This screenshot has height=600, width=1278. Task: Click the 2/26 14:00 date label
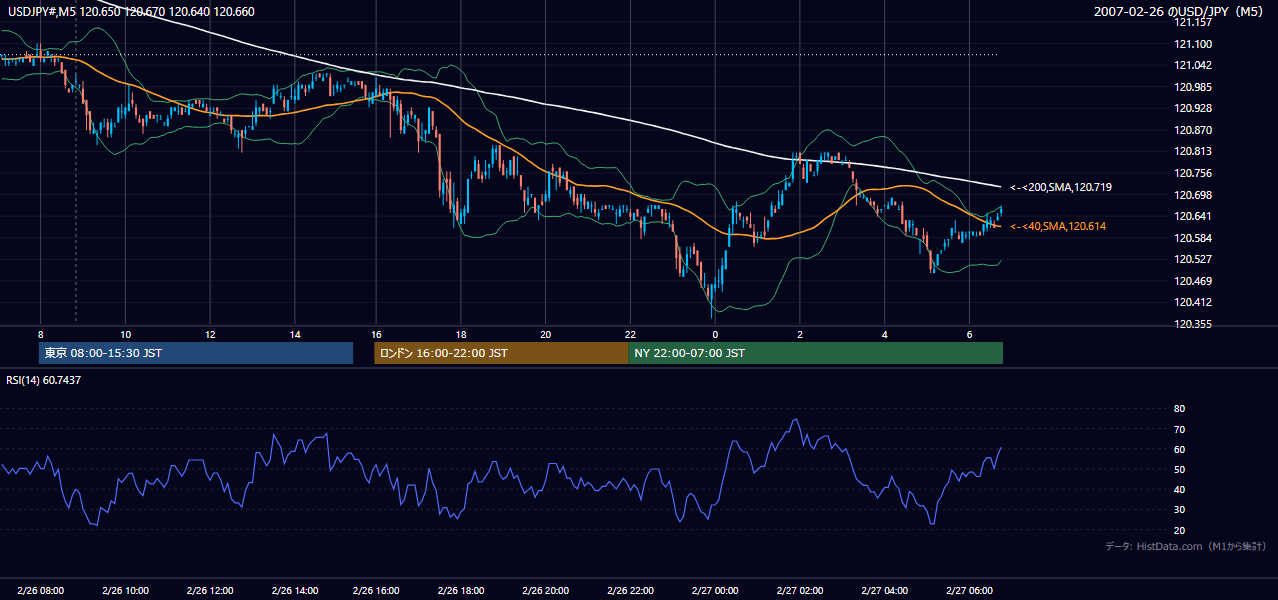294,591
